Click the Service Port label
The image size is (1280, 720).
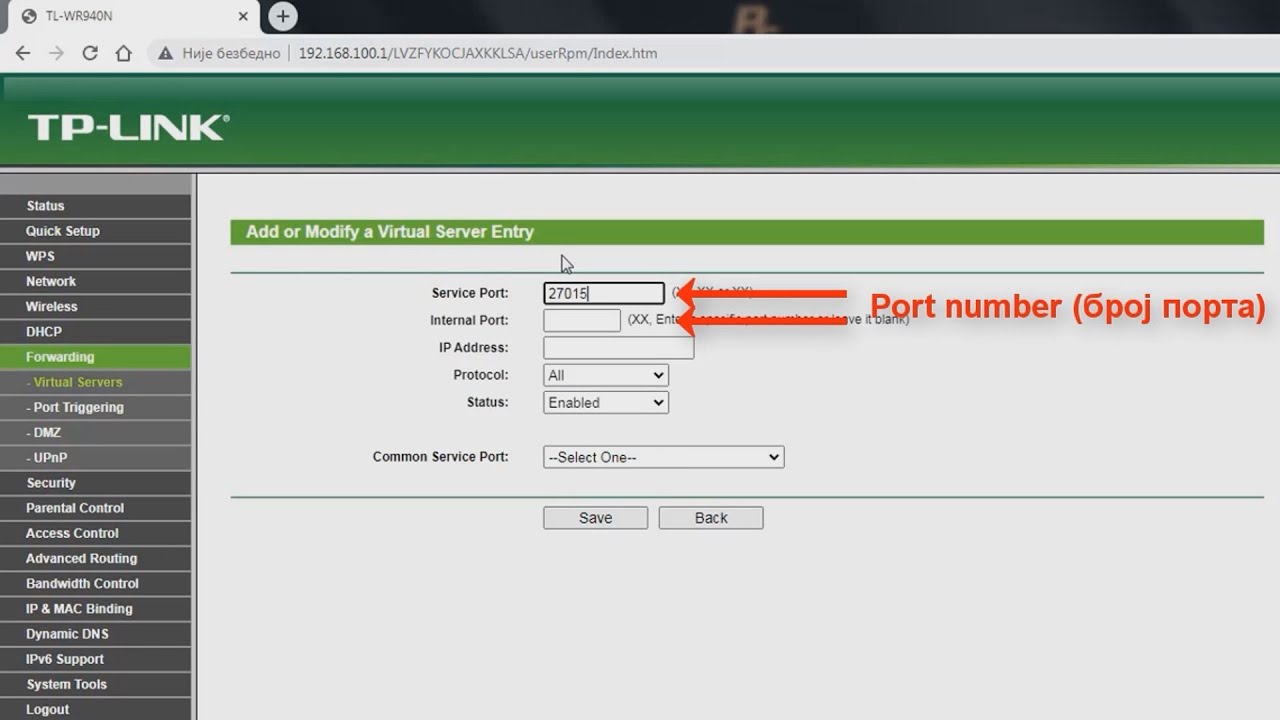tap(470, 293)
